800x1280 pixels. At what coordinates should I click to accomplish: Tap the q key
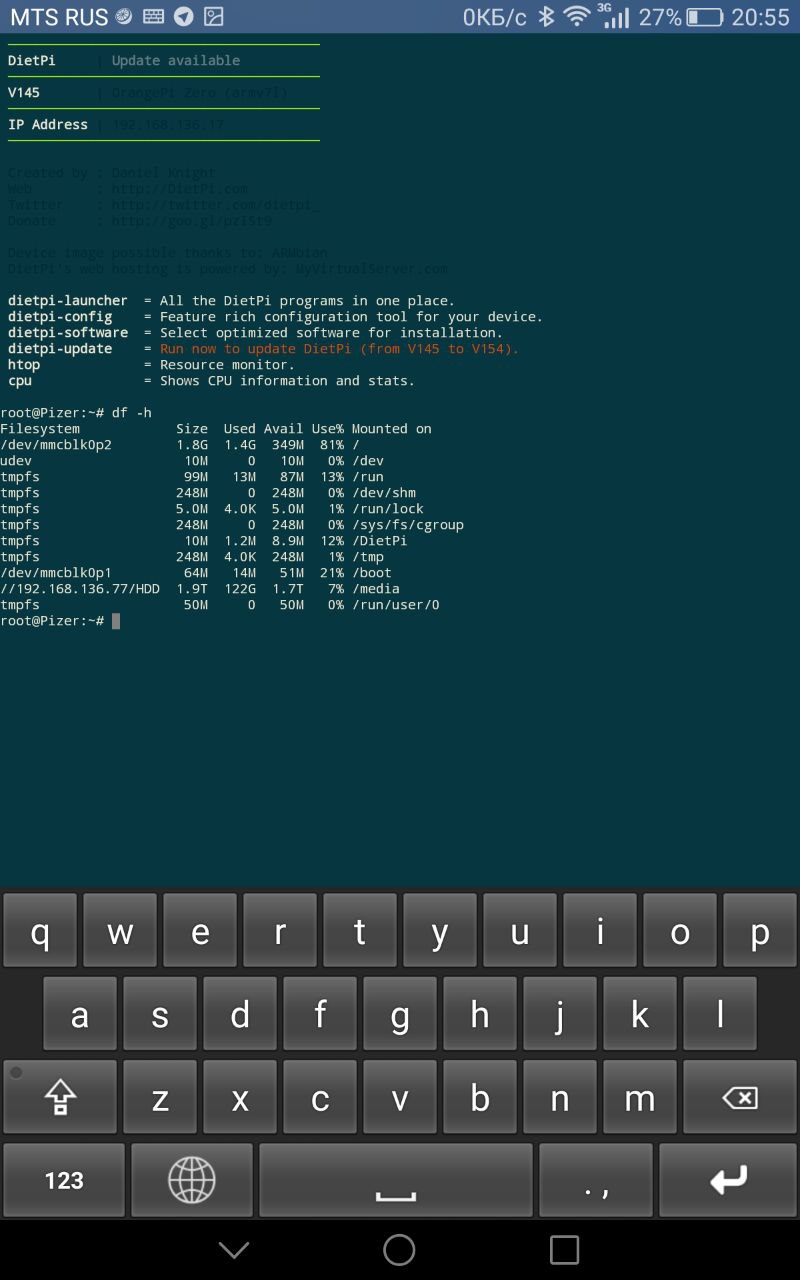[40, 931]
